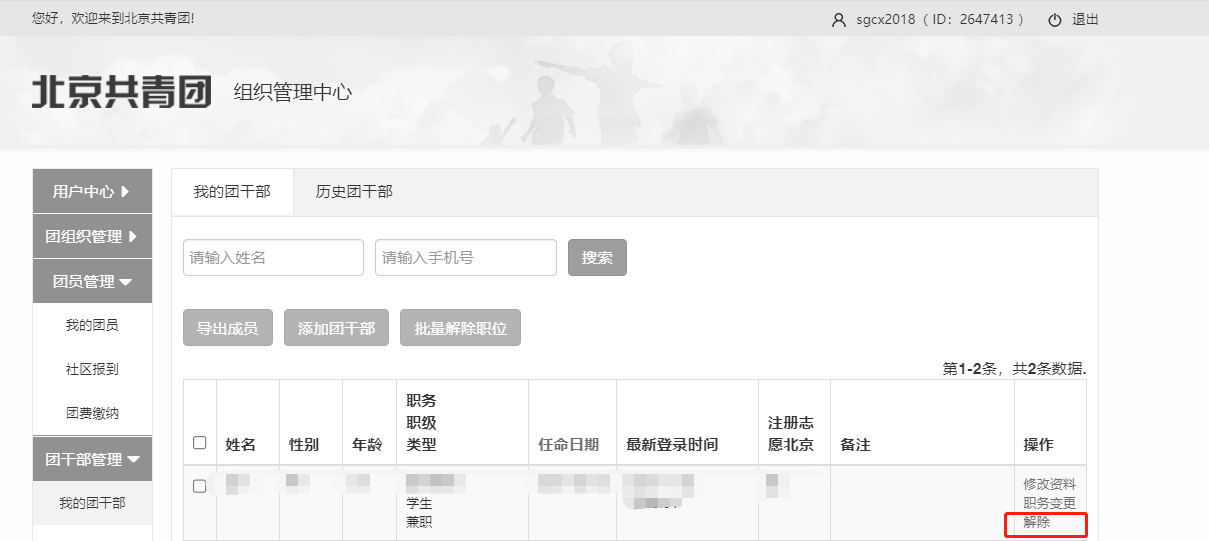Click the 职务 职级 类型 column header

point(421,423)
